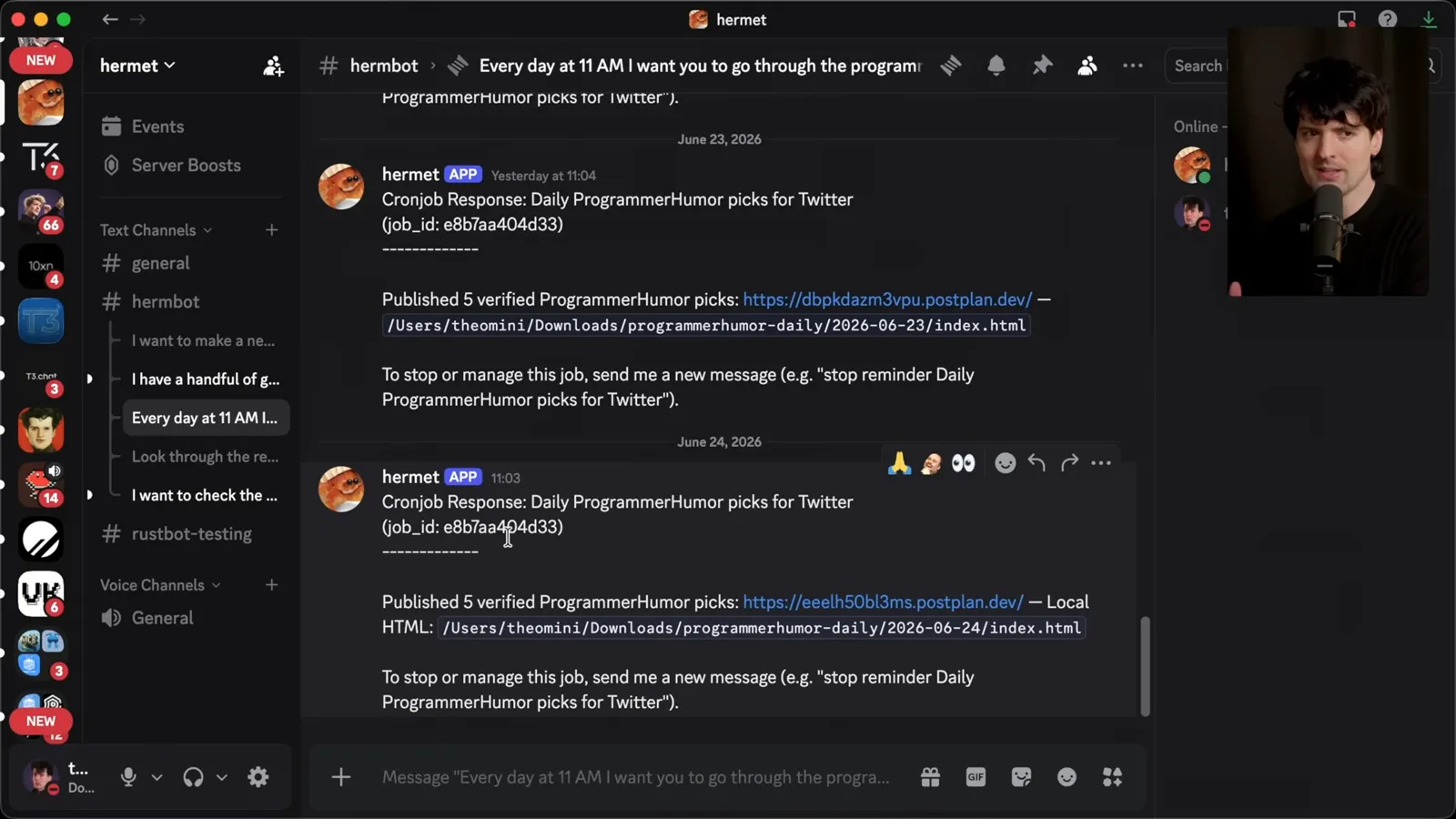Click the plus attachment button

click(x=341, y=777)
